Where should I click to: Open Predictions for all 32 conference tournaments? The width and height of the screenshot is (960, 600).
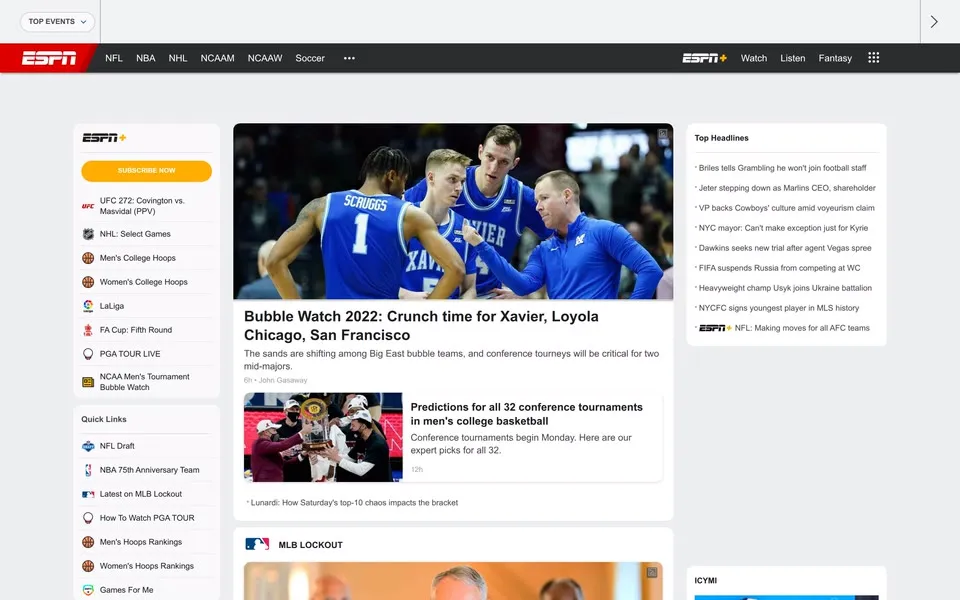click(x=527, y=414)
